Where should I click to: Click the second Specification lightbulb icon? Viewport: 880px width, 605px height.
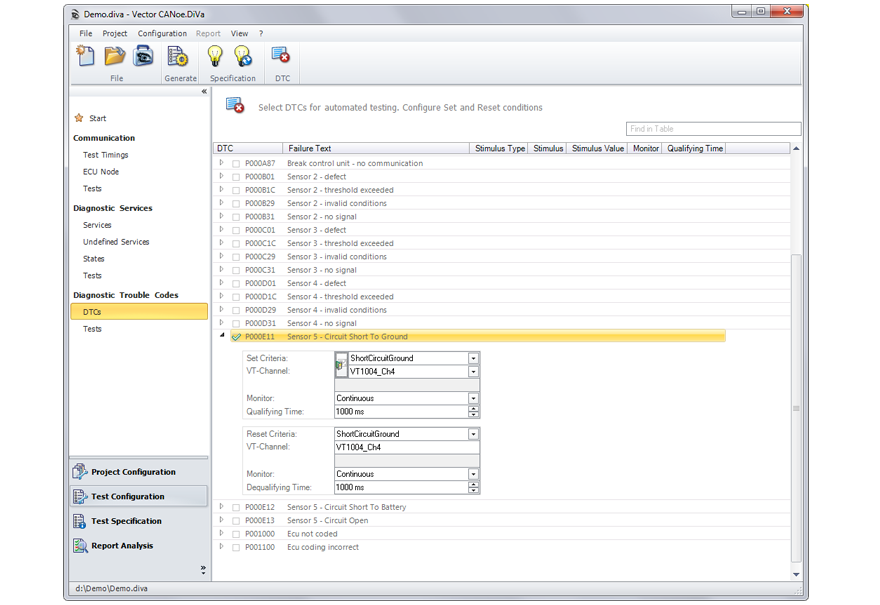[x=243, y=56]
